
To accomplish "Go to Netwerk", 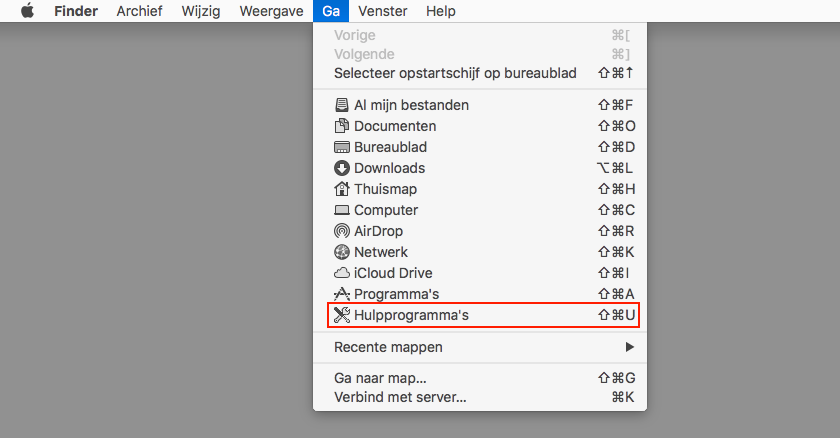I will (x=480, y=252).
